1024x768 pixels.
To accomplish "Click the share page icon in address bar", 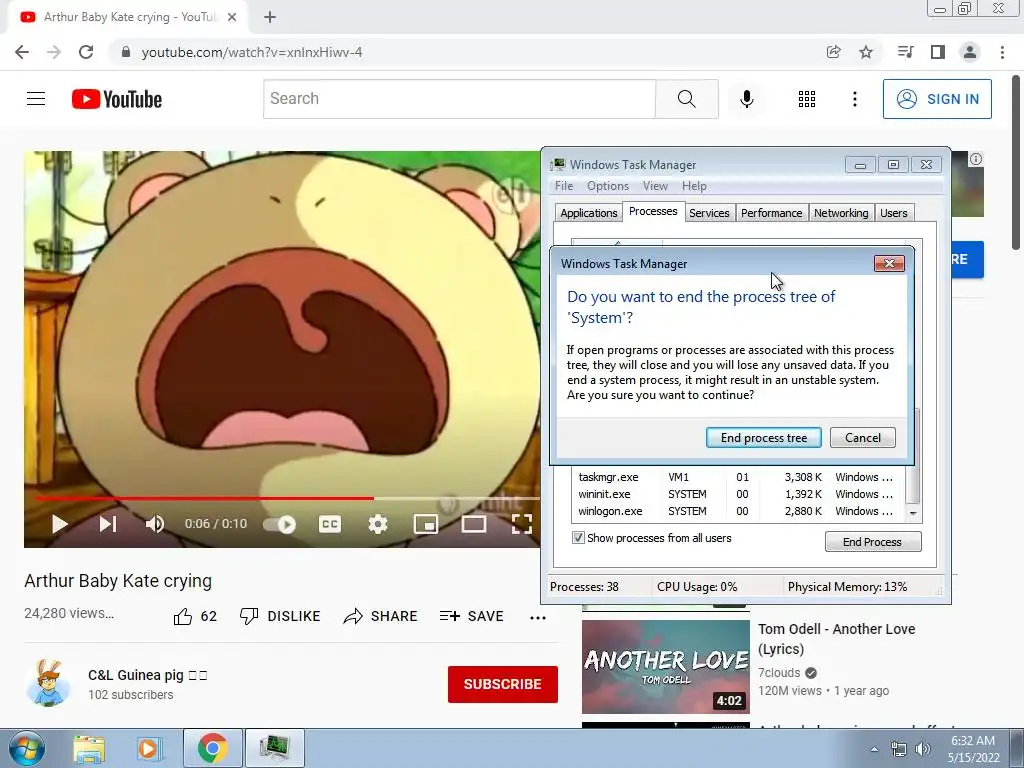I will (833, 52).
